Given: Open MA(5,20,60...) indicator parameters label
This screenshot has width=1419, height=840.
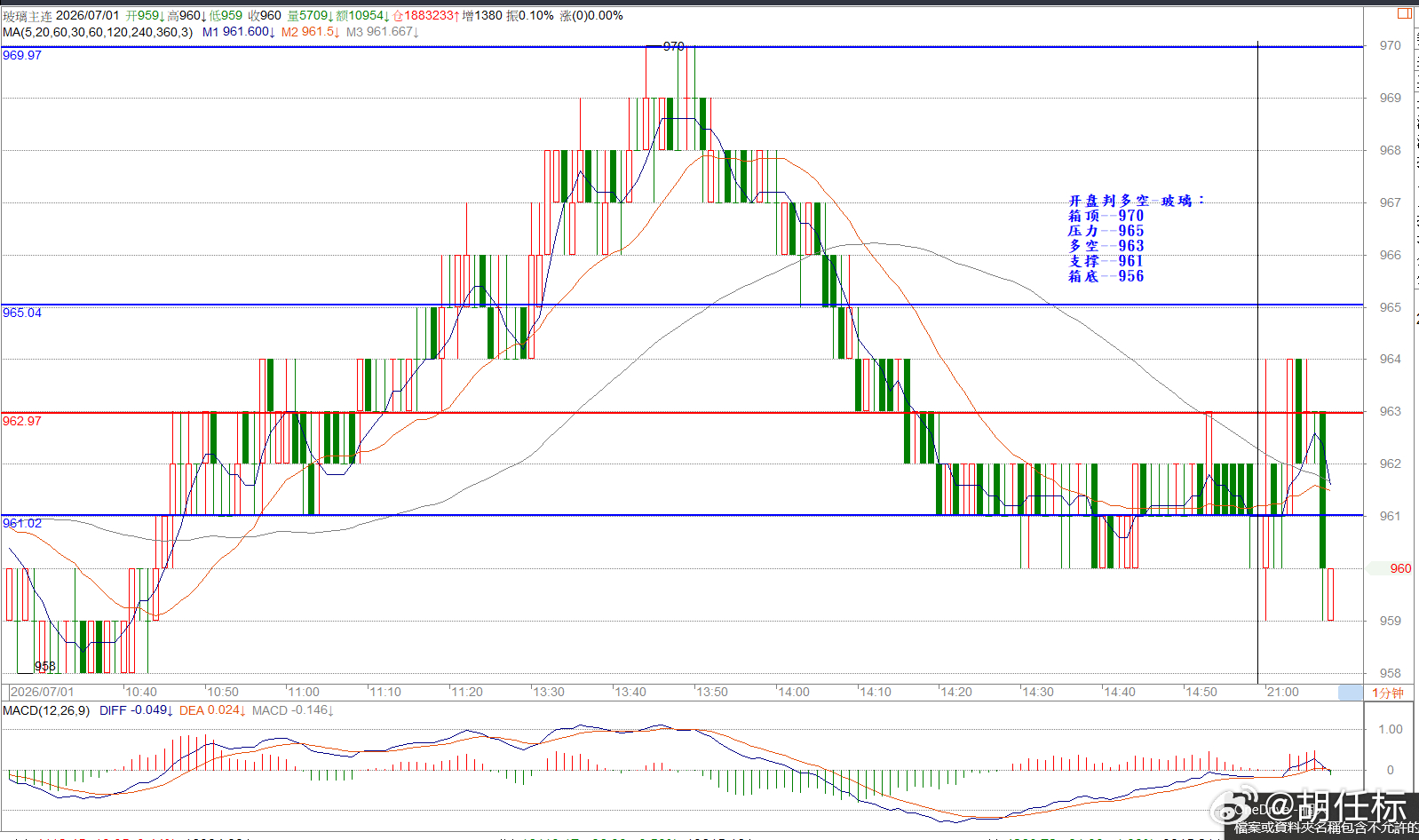Looking at the screenshot, I should 98,32.
